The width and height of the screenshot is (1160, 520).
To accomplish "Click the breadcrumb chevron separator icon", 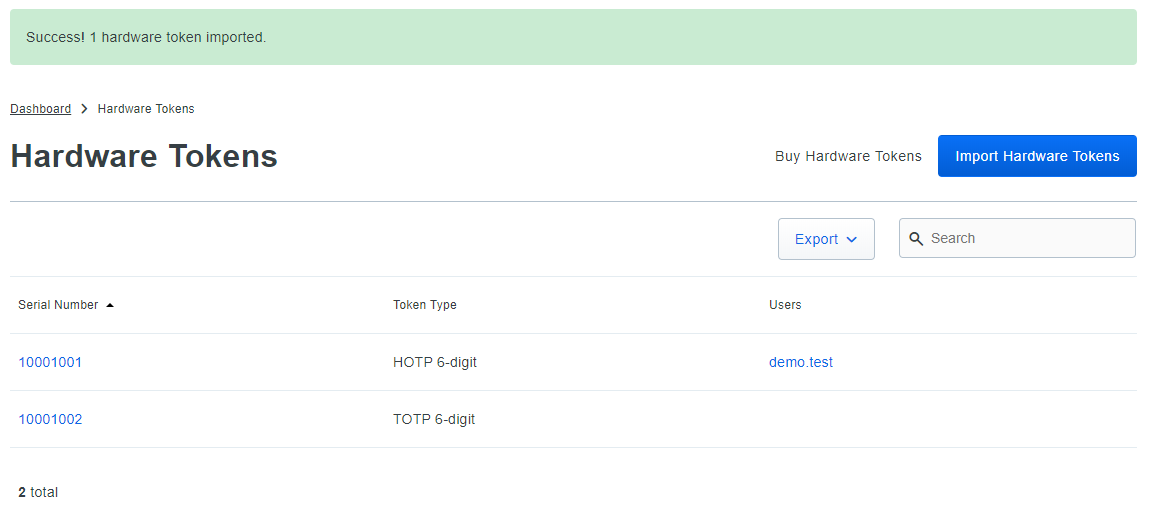I will point(84,109).
